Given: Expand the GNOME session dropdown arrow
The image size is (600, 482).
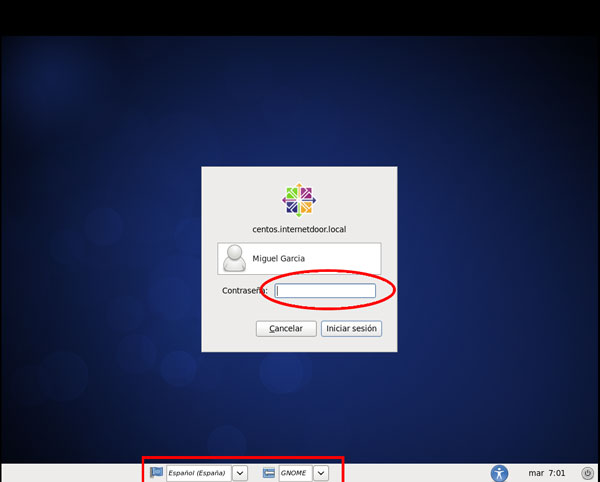Looking at the screenshot, I should click(x=321, y=473).
